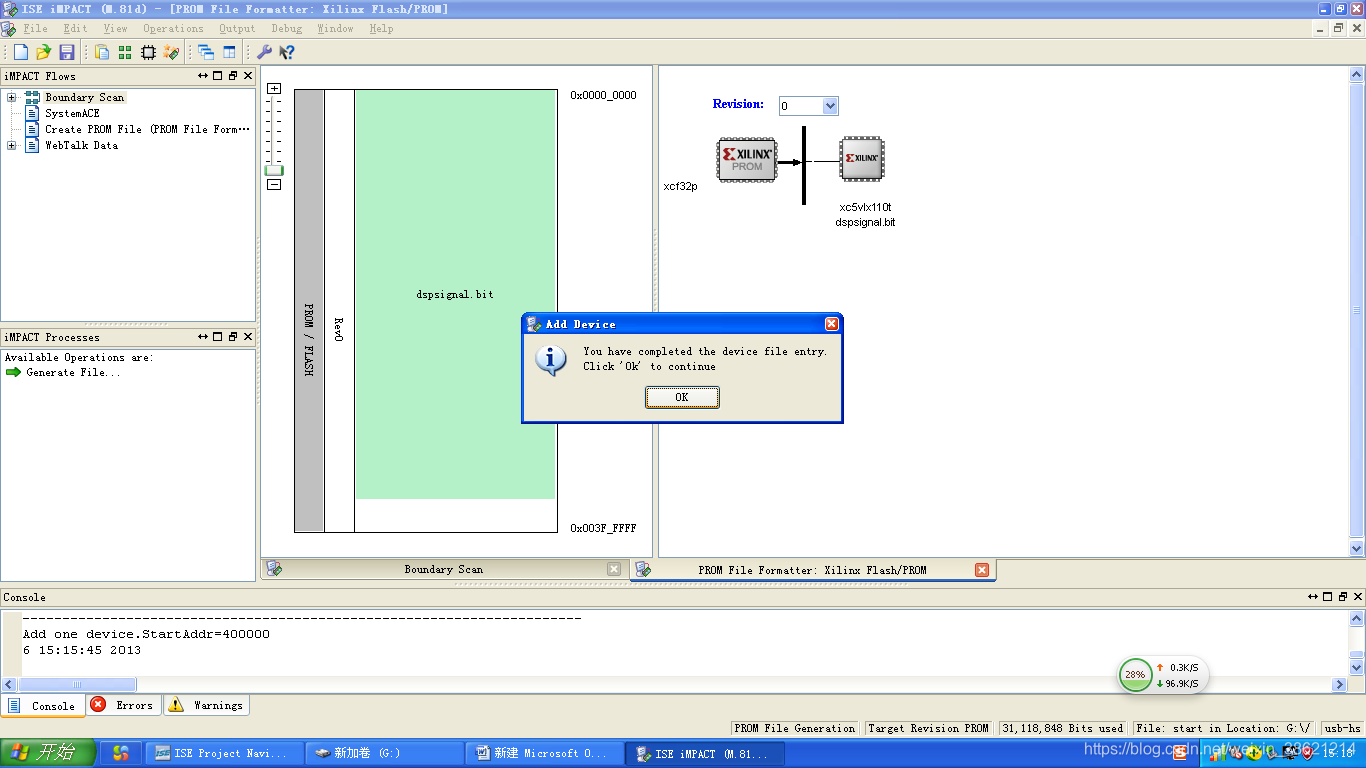Click the chip device toolbar icon

click(x=148, y=52)
